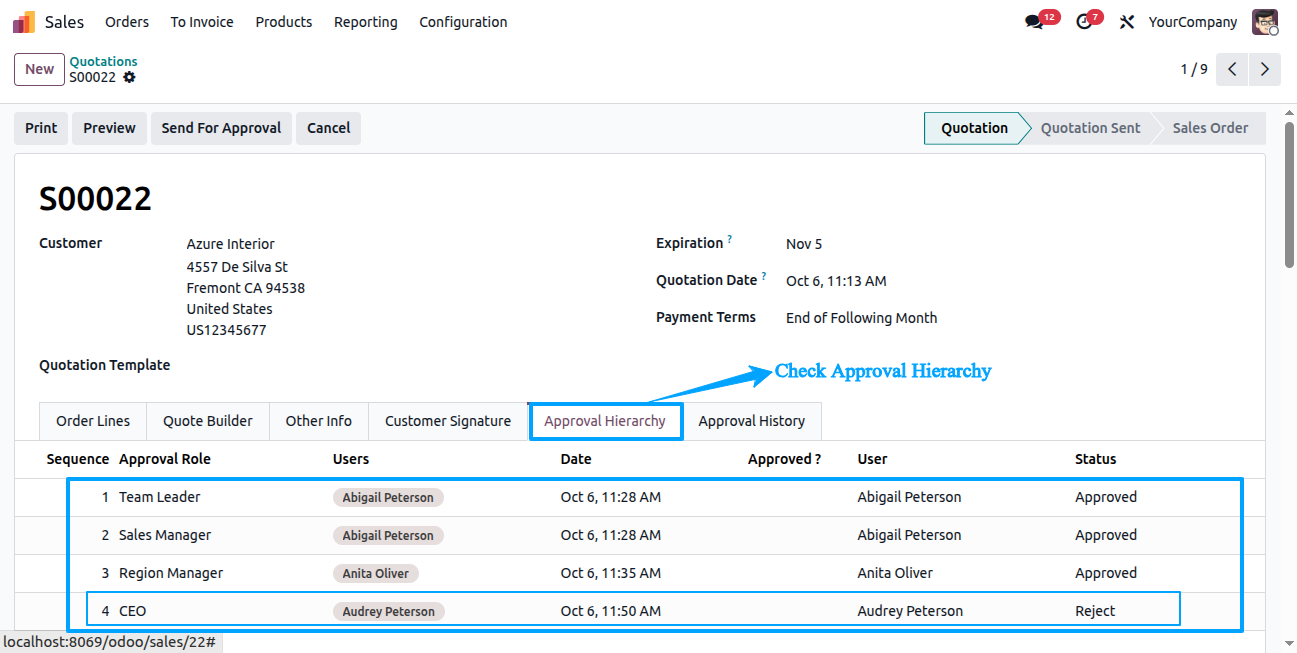Open the Orders menu dropdown
The width and height of the screenshot is (1297, 653).
click(x=127, y=22)
